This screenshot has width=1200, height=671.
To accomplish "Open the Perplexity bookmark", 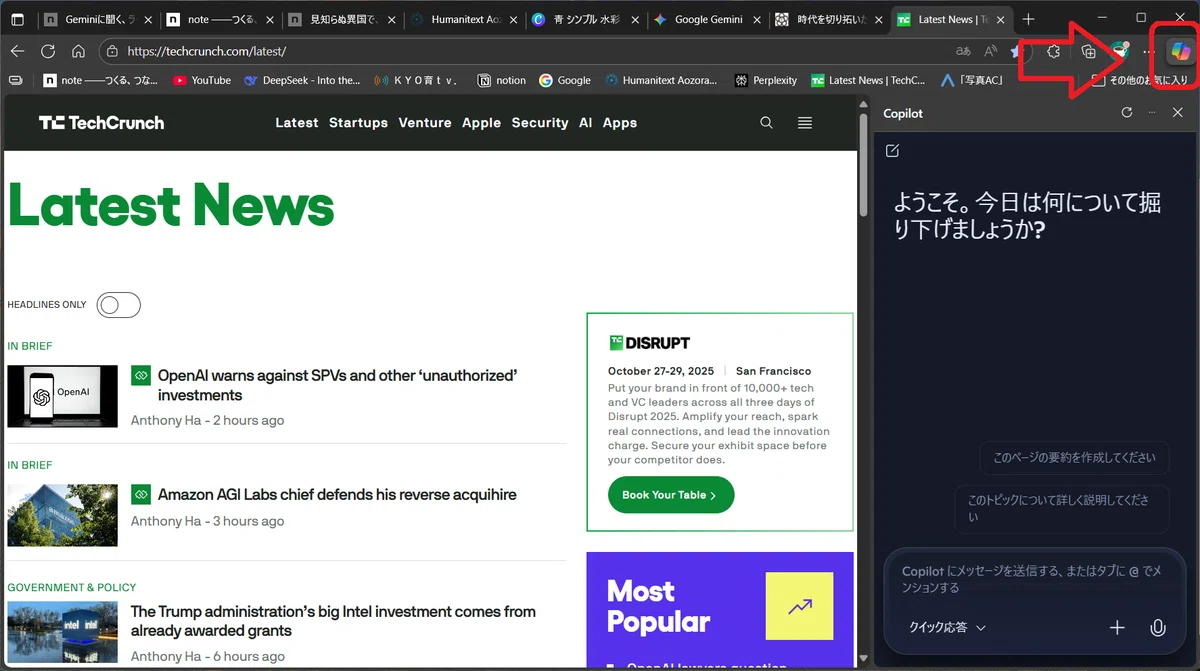I will tap(765, 80).
